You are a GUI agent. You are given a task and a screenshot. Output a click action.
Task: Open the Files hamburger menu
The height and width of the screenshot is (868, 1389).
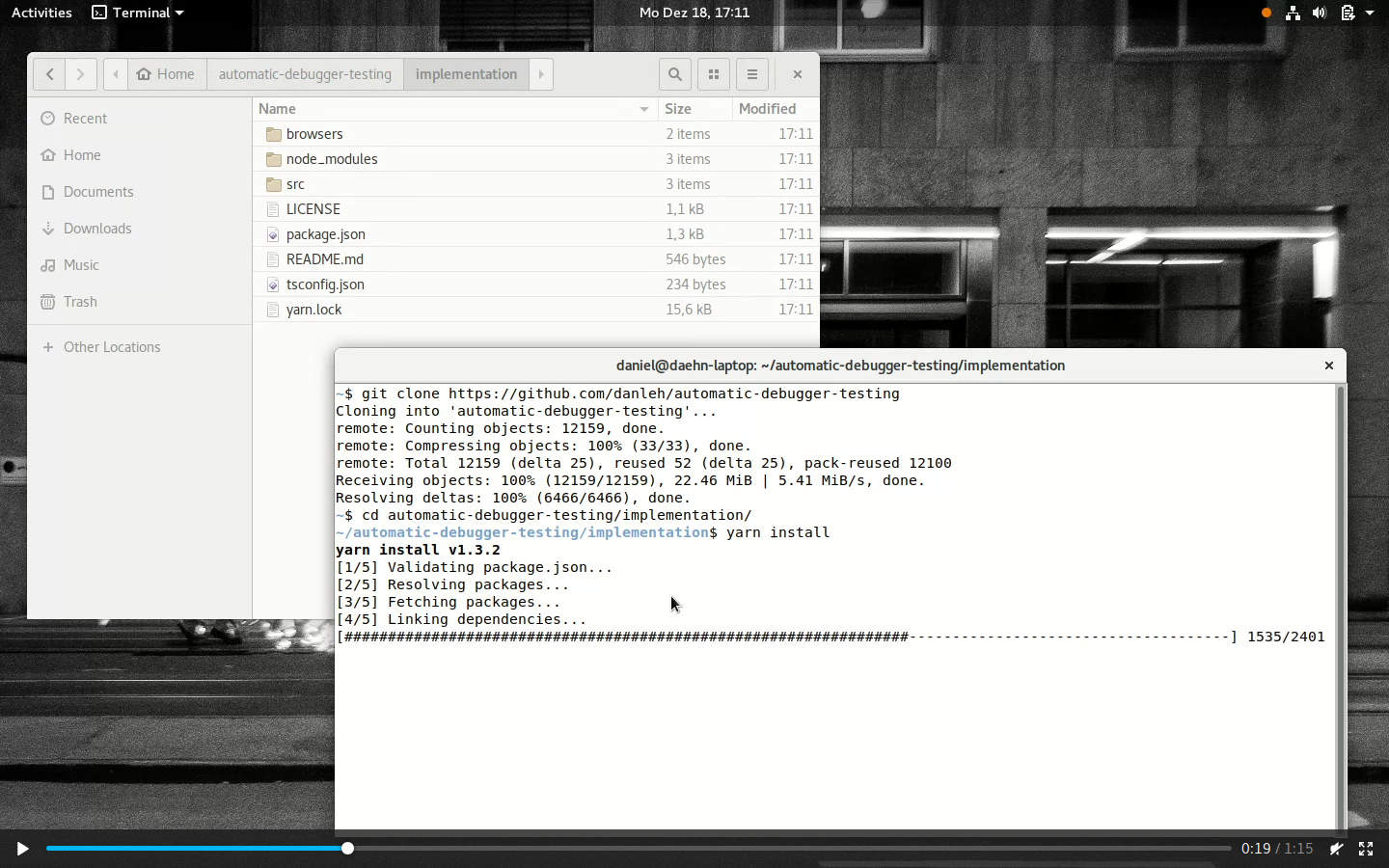tap(752, 74)
